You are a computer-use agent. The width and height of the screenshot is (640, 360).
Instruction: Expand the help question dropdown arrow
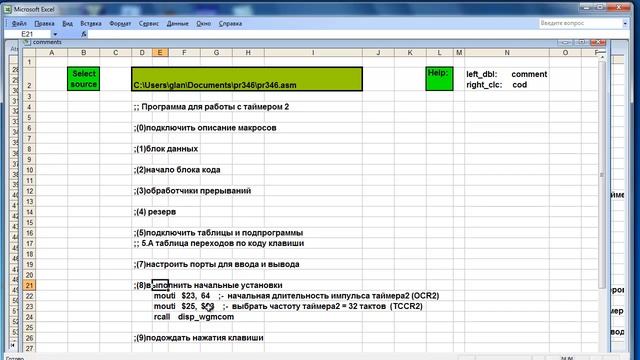click(625, 24)
